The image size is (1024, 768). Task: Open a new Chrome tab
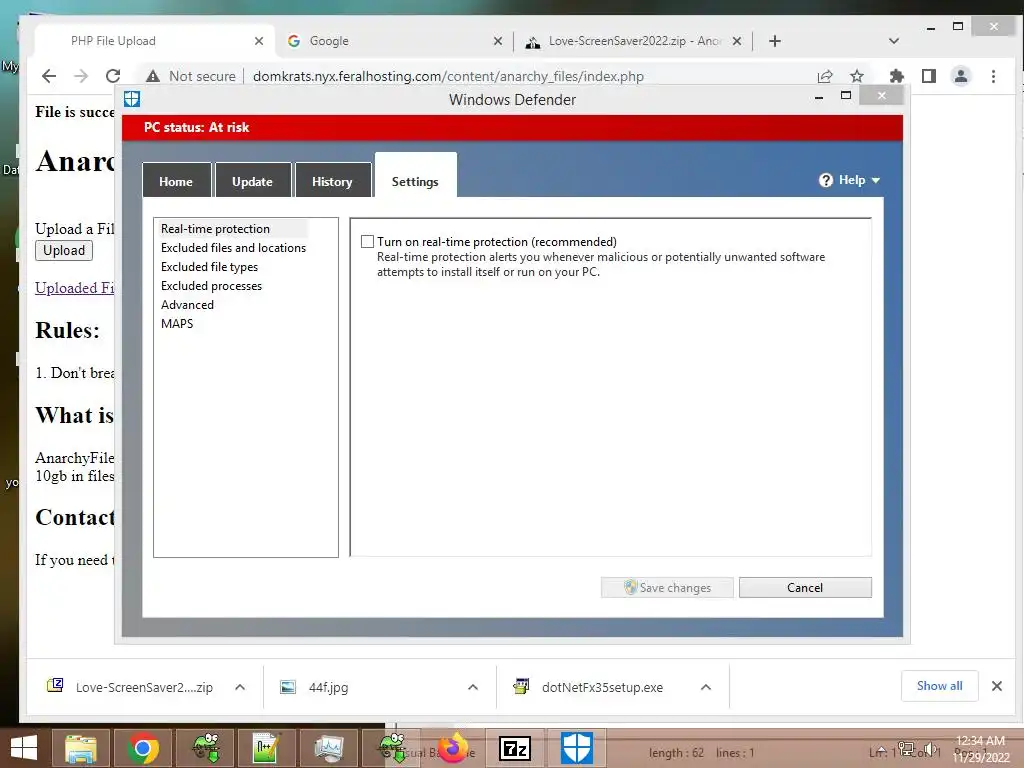tap(775, 41)
